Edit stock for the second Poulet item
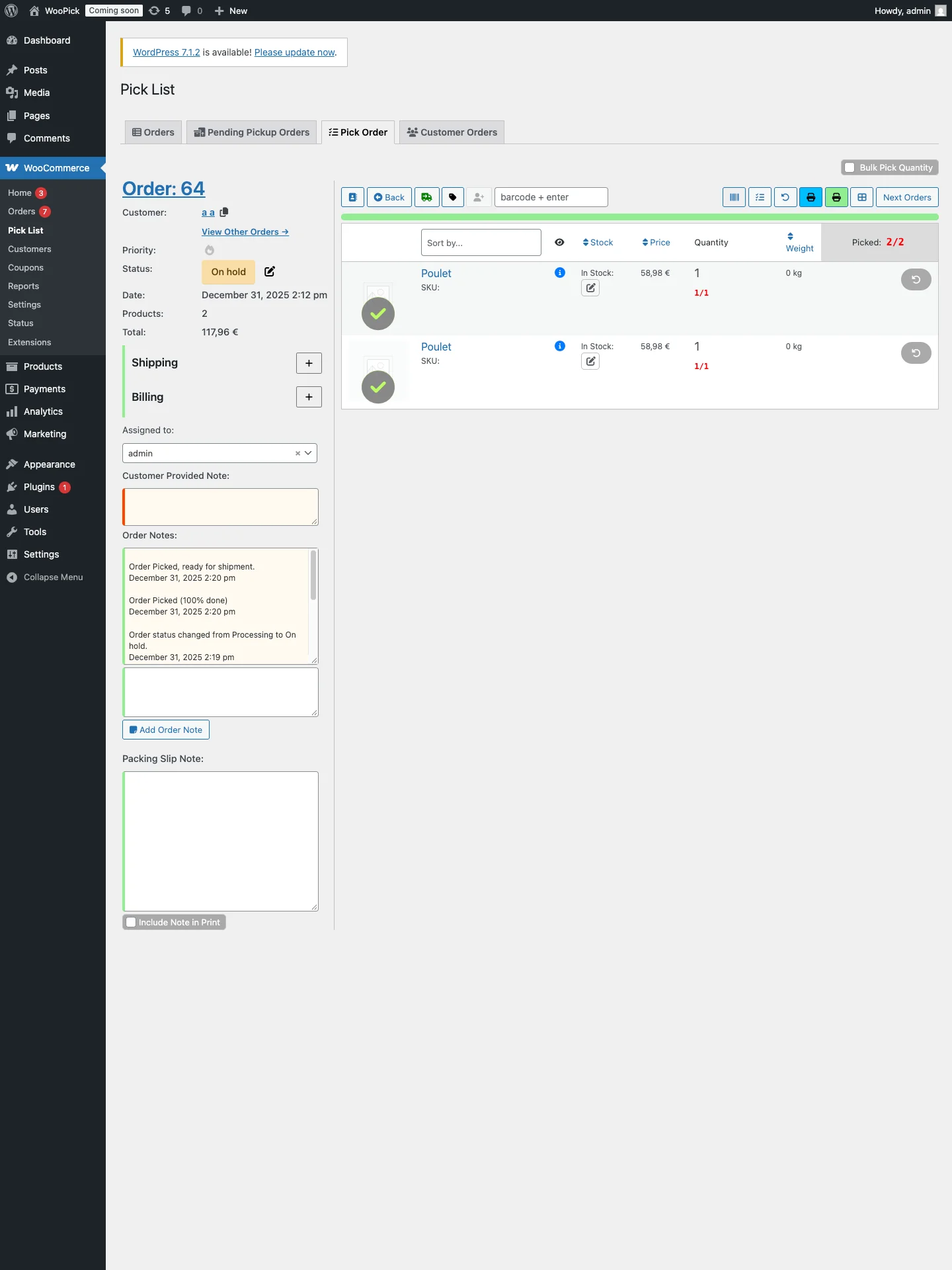This screenshot has height=1270, width=952. coord(590,361)
